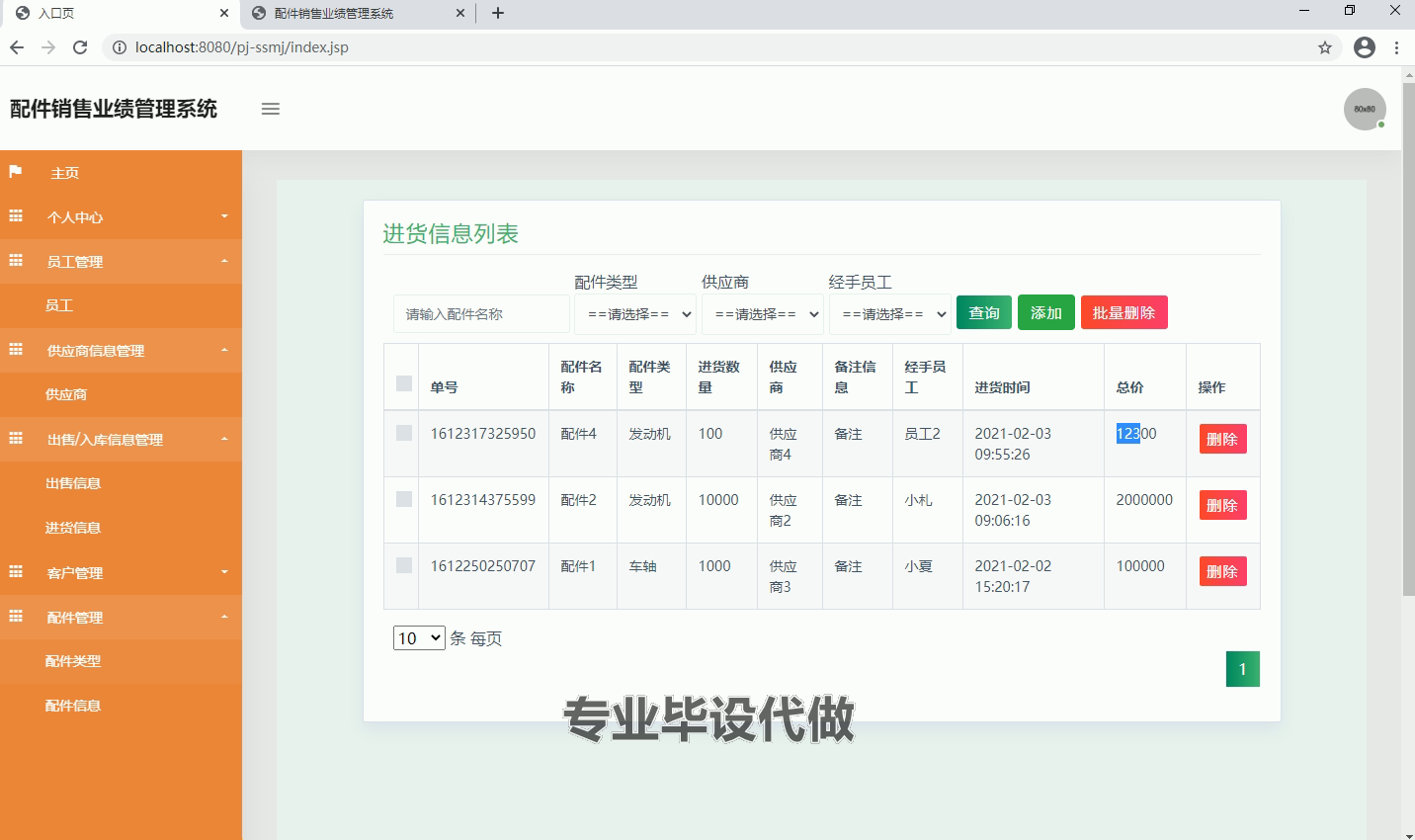This screenshot has height=840, width=1415.
Task: Click the 配件销售业绩管理系统 header title
Action: (x=114, y=109)
